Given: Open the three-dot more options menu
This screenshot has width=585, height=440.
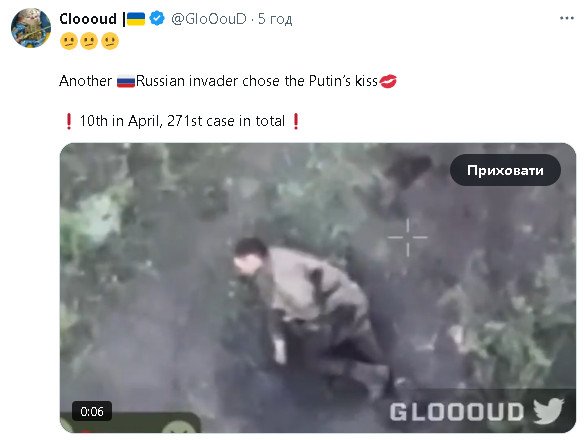Looking at the screenshot, I should [566, 18].
